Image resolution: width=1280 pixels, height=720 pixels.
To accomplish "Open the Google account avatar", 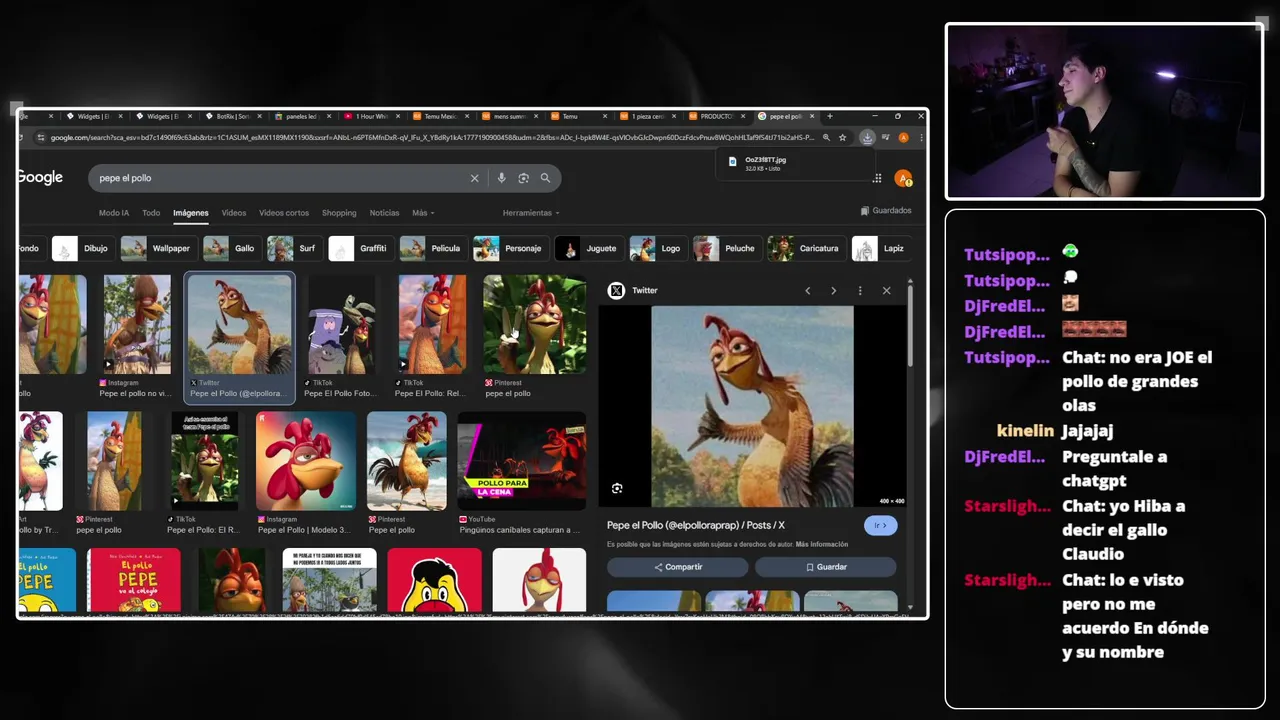I will [x=903, y=179].
